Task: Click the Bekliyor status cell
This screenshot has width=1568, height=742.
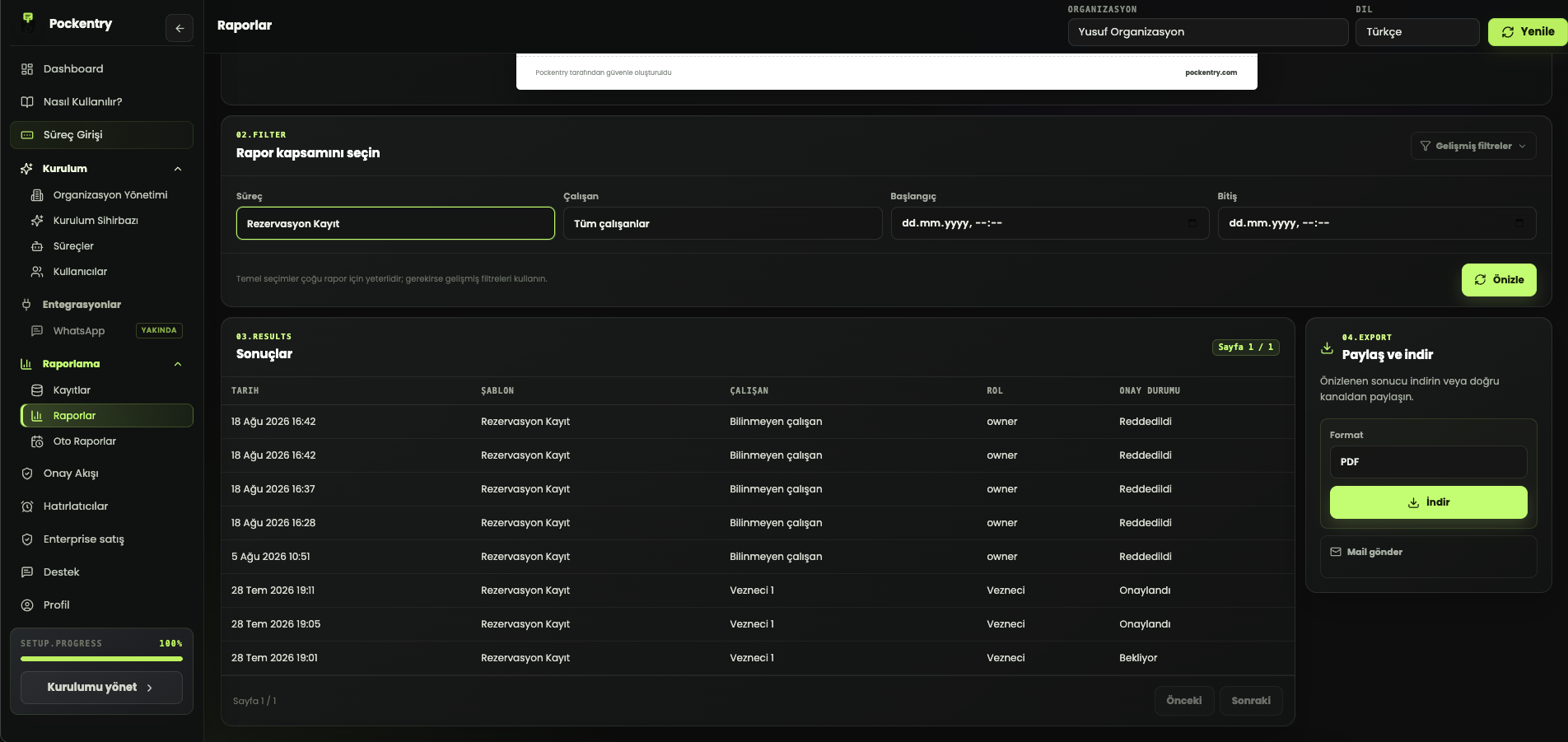Action: 1138,658
